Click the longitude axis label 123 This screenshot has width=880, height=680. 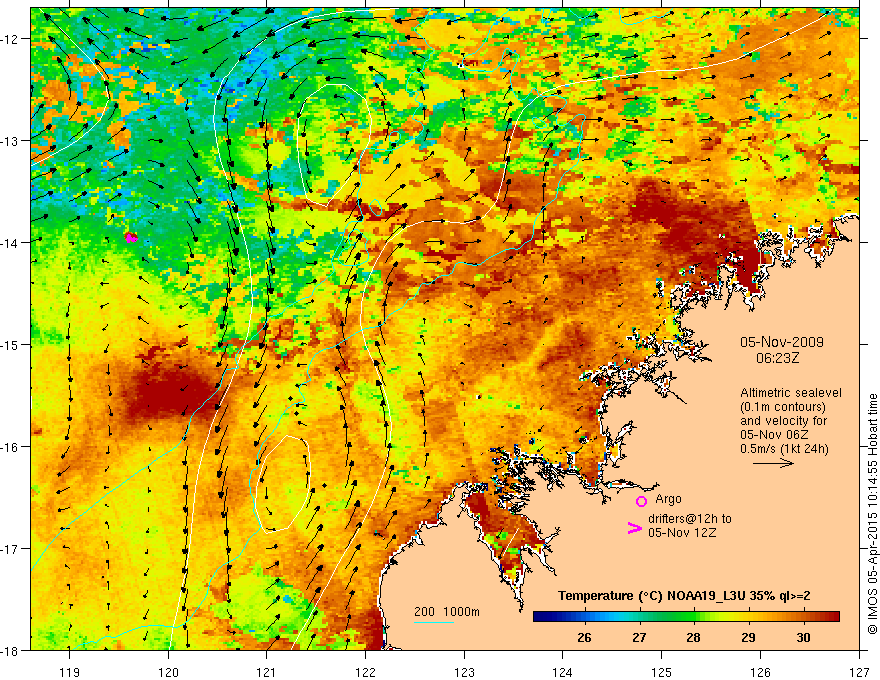click(464, 672)
